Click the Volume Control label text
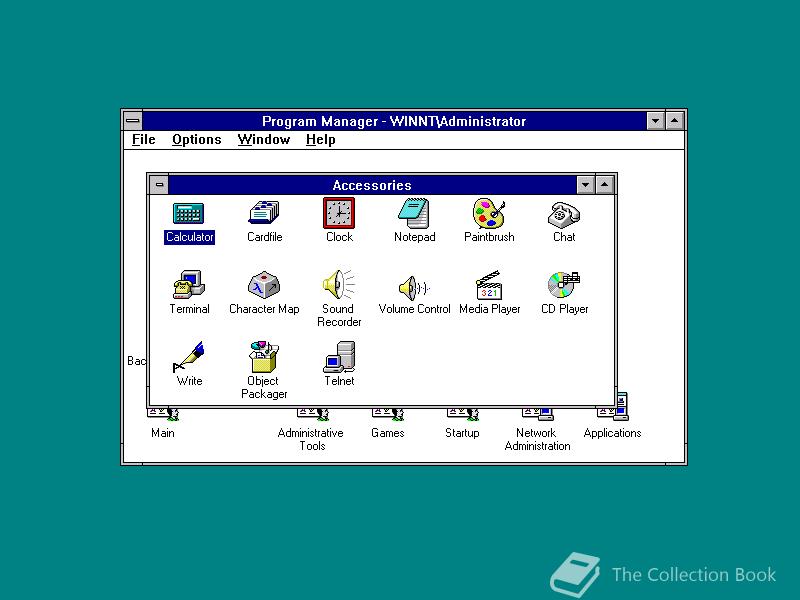800x600 pixels. tap(414, 309)
